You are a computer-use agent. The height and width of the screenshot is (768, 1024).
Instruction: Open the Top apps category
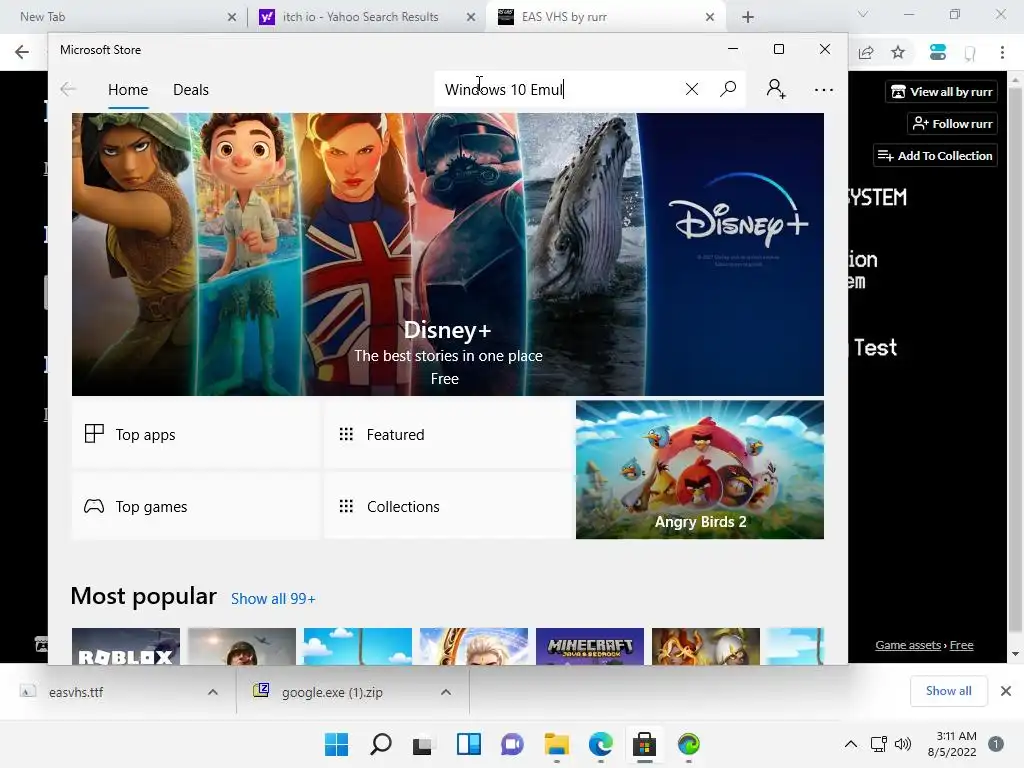point(195,434)
